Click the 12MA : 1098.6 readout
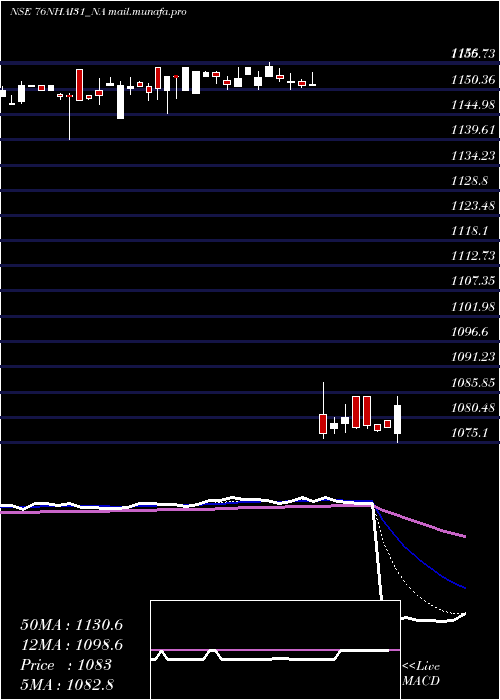500x700 pixels. [72, 645]
